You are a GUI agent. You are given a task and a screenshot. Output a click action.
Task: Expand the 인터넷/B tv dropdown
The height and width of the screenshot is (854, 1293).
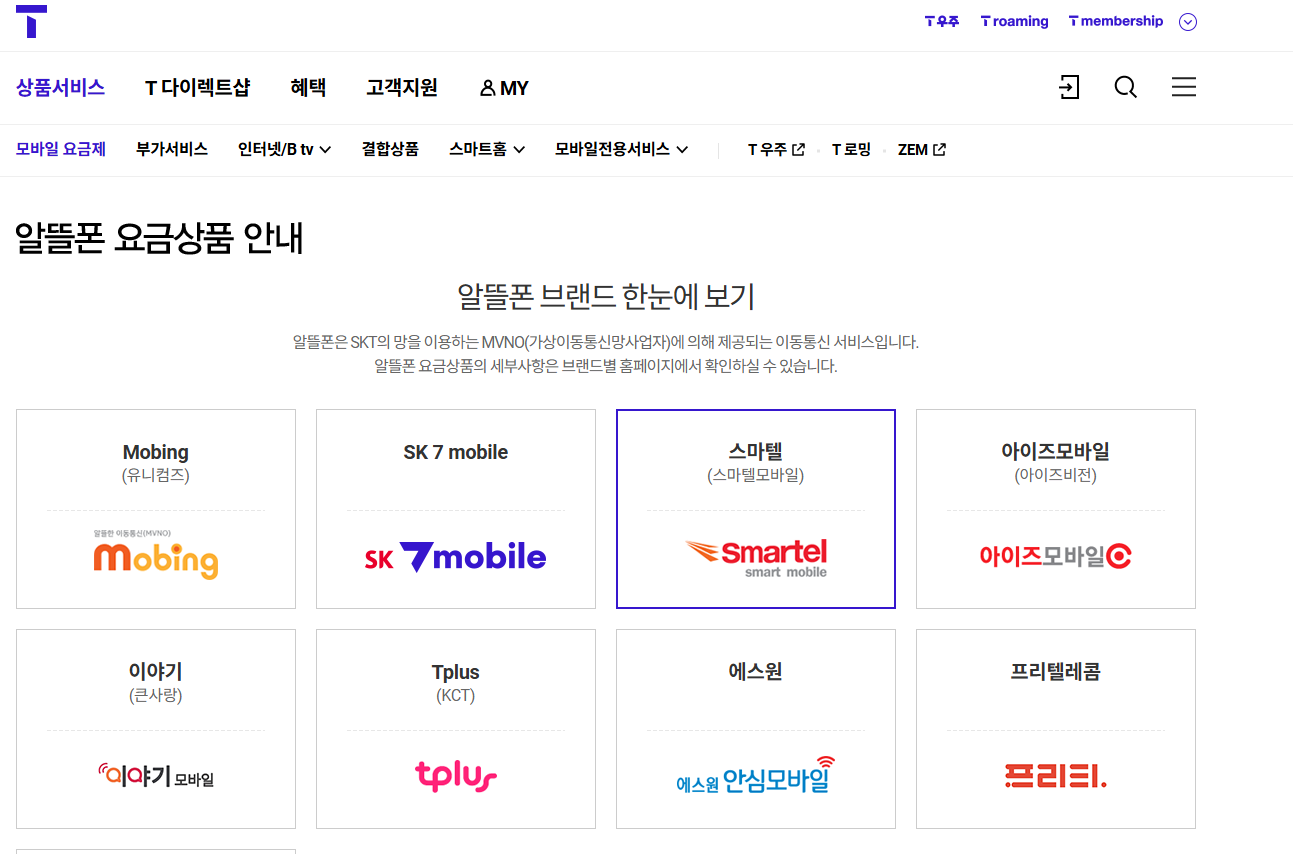(x=285, y=149)
